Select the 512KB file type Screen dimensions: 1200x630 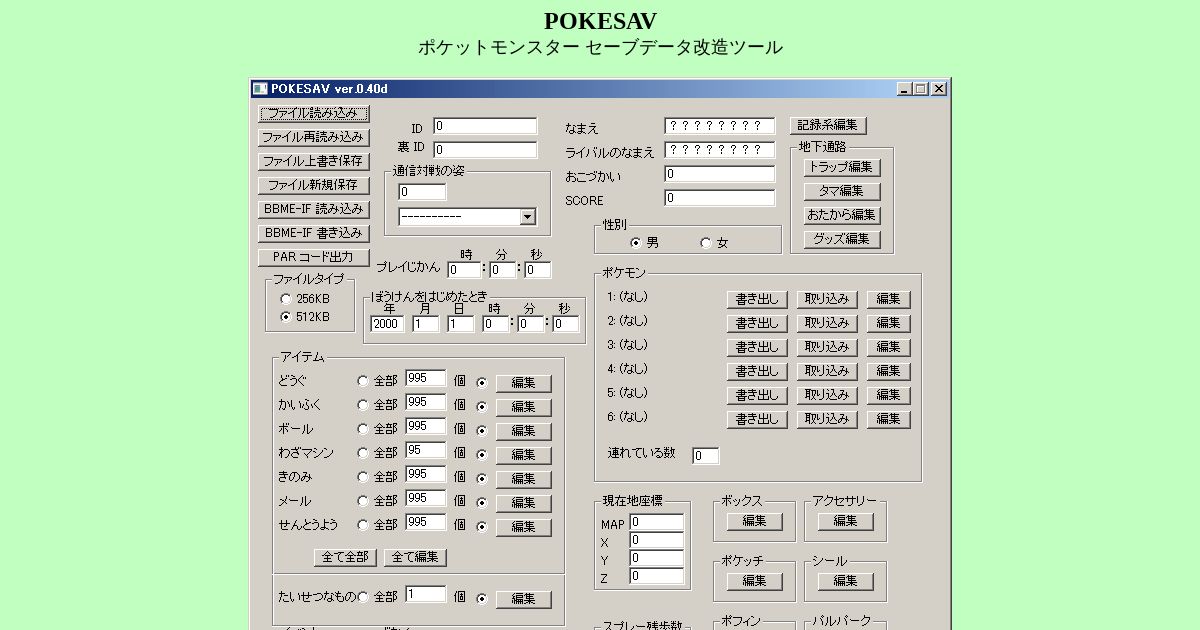coord(287,317)
